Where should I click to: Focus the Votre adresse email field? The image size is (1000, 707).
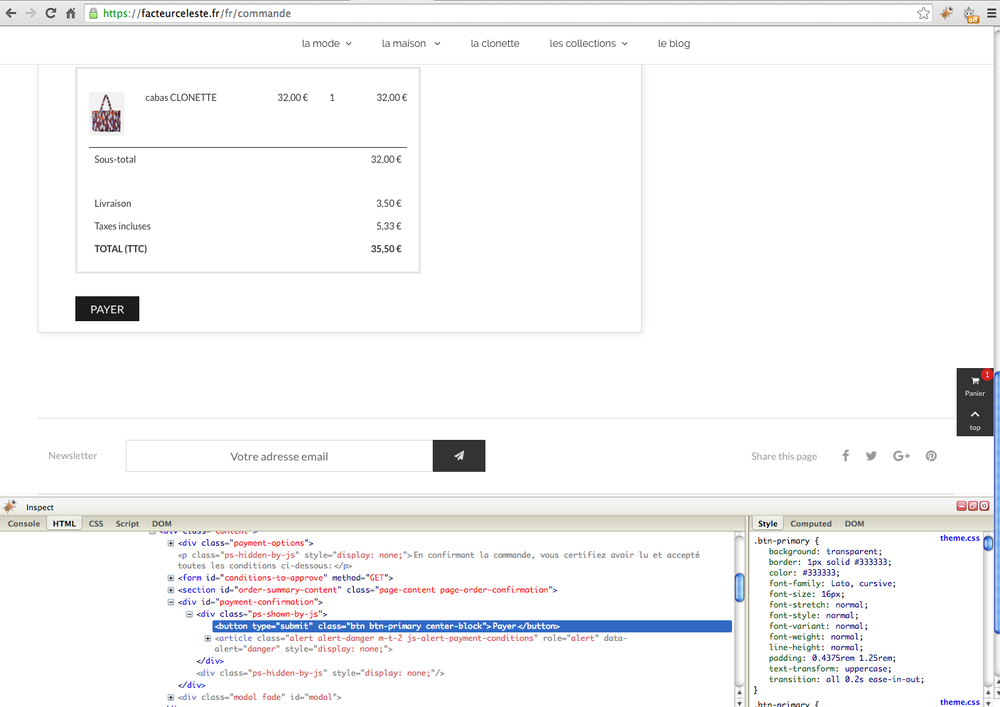(279, 456)
